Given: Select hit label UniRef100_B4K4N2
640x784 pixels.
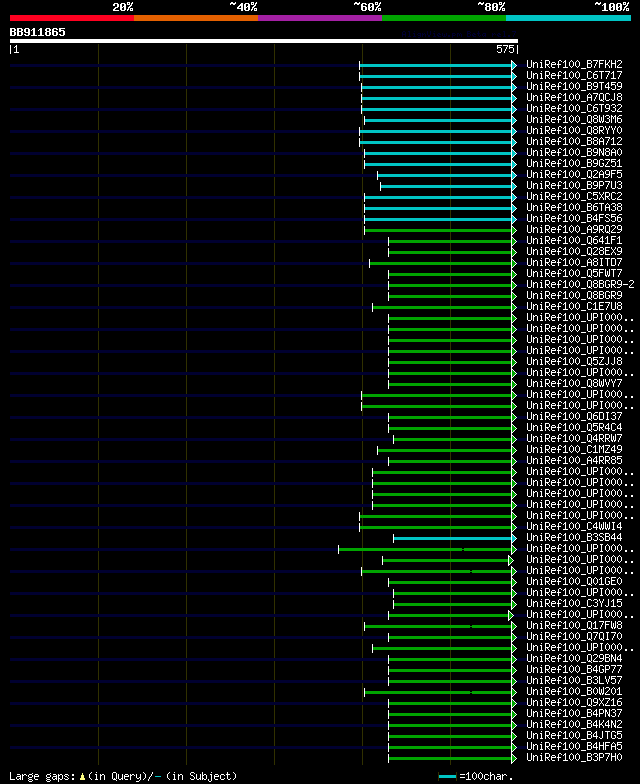Looking at the screenshot, I should [574, 724].
